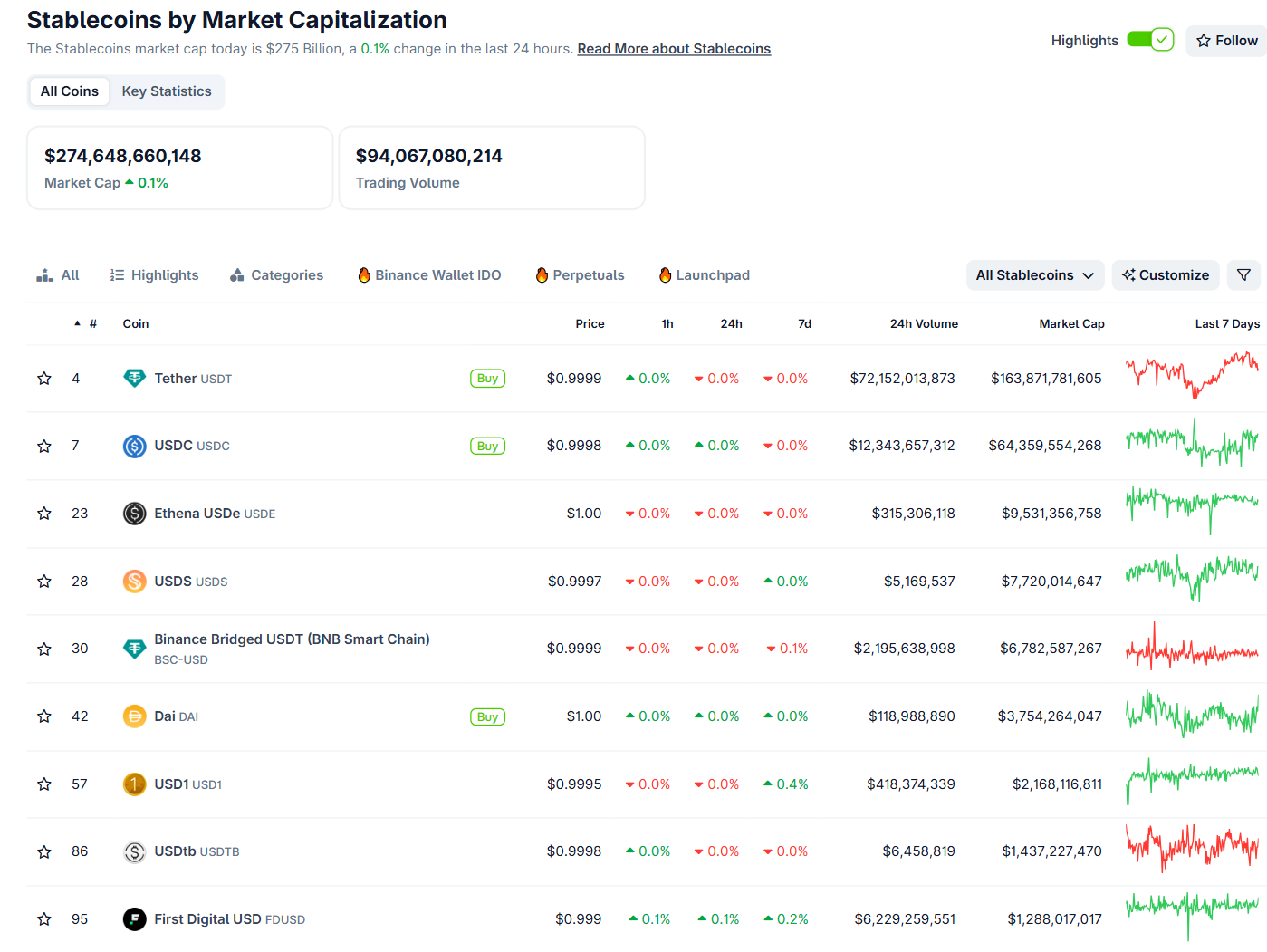Star the First Digital USD row
Viewport: 1267px width, 952px height.
click(x=44, y=919)
